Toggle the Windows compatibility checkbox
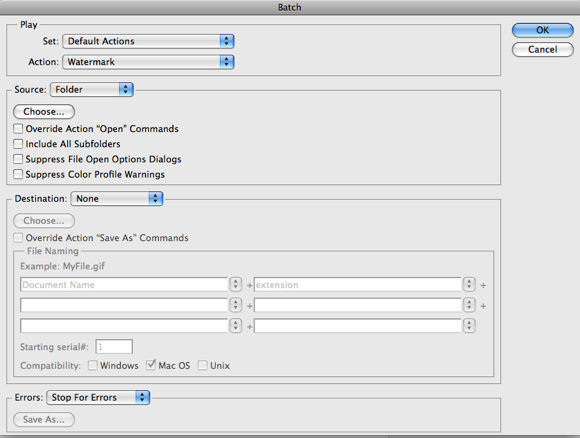 pyautogui.click(x=93, y=365)
